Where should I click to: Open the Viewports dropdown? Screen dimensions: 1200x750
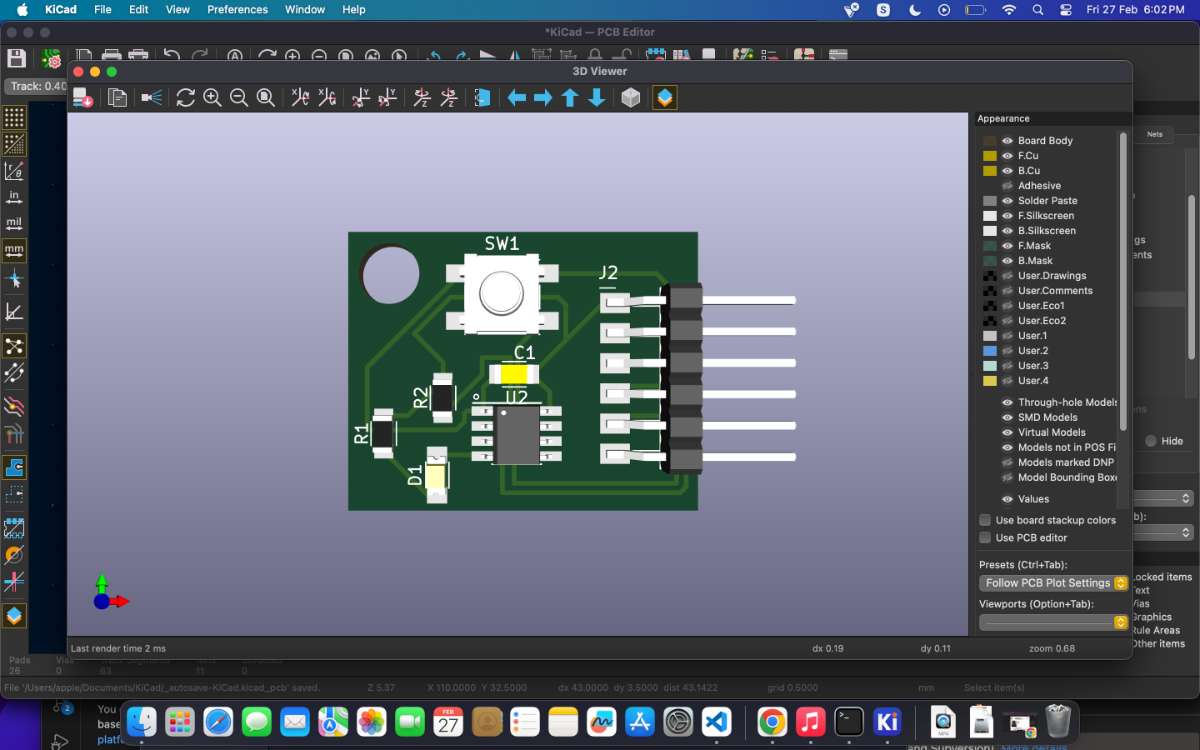1053,622
